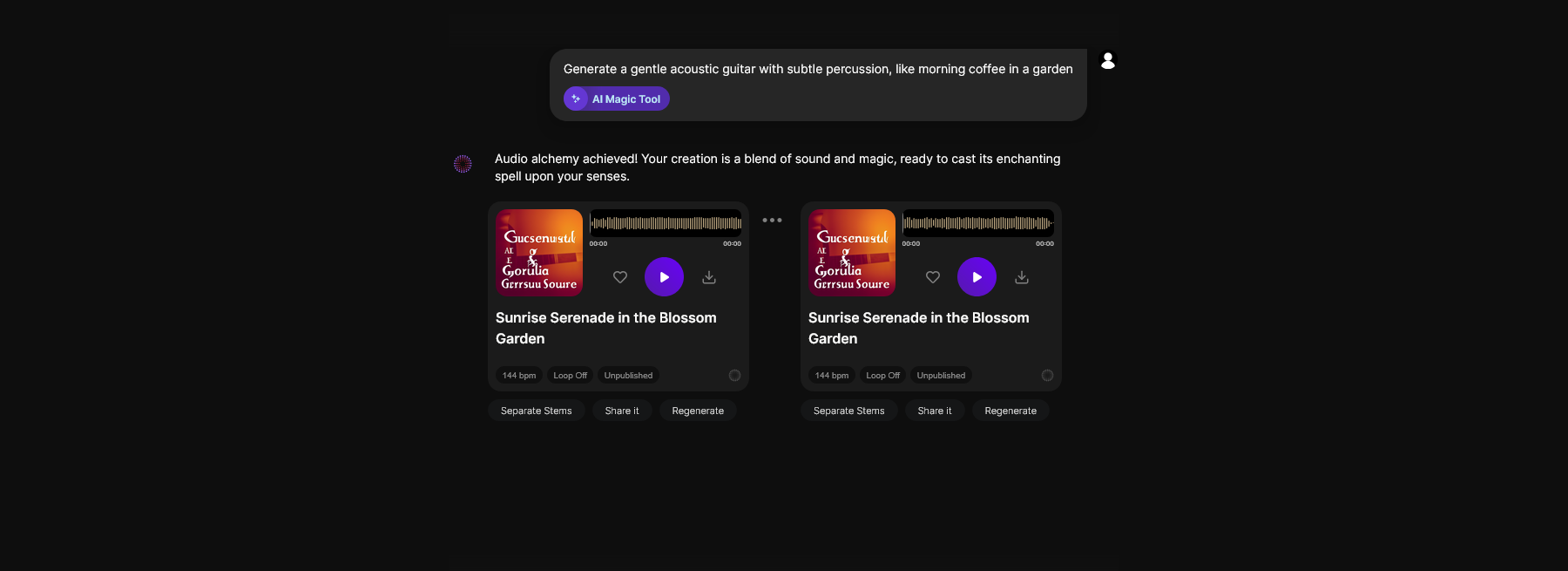Play the first Sunrise Serenade track
Screen dimensions: 1568x571
pos(664,277)
